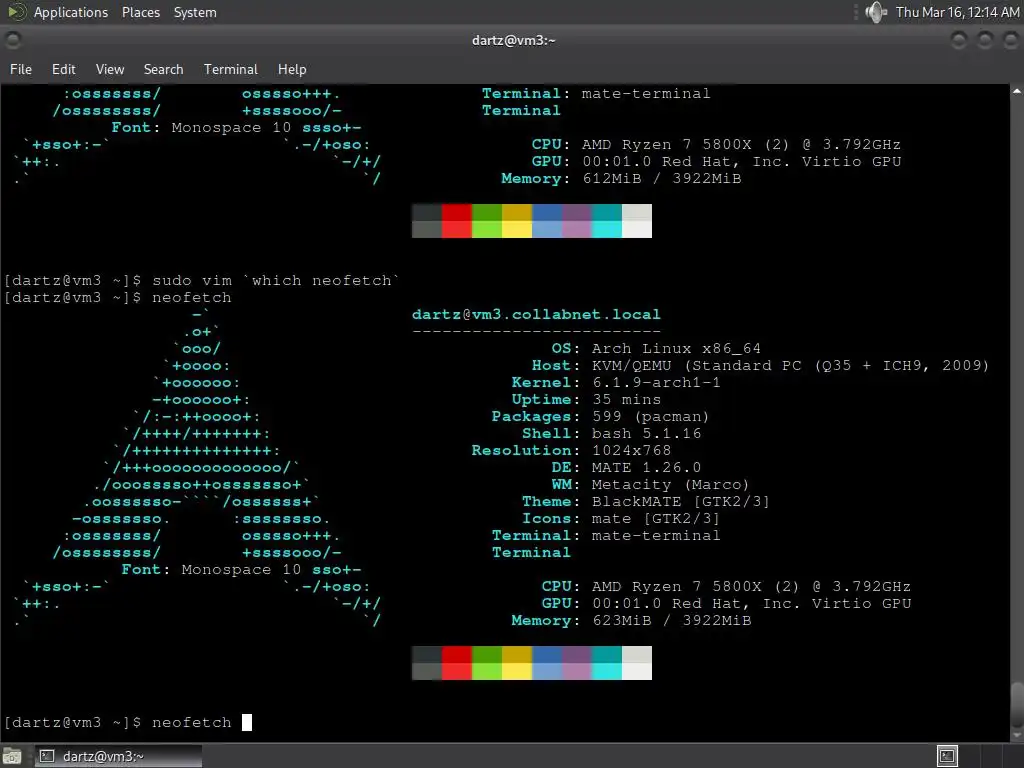Viewport: 1024px width, 768px height.
Task: Click the Shell: bash 5.1.16 line
Action: pyautogui.click(x=611, y=434)
